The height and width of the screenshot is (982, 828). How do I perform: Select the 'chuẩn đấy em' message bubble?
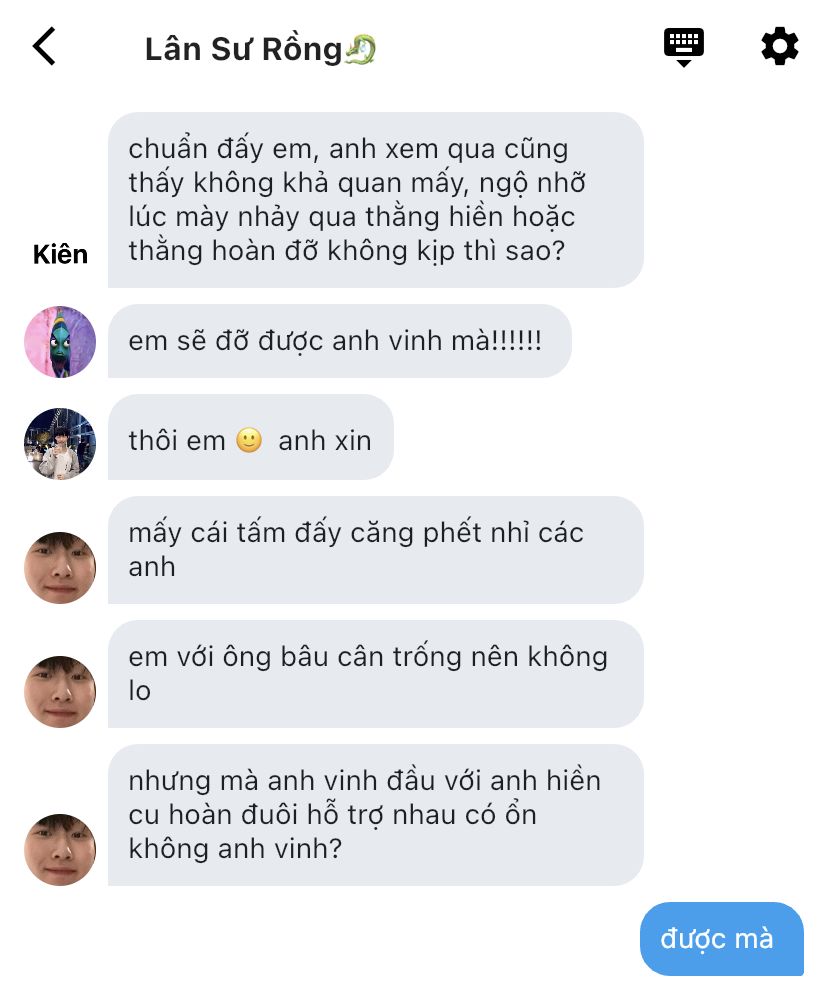[376, 200]
